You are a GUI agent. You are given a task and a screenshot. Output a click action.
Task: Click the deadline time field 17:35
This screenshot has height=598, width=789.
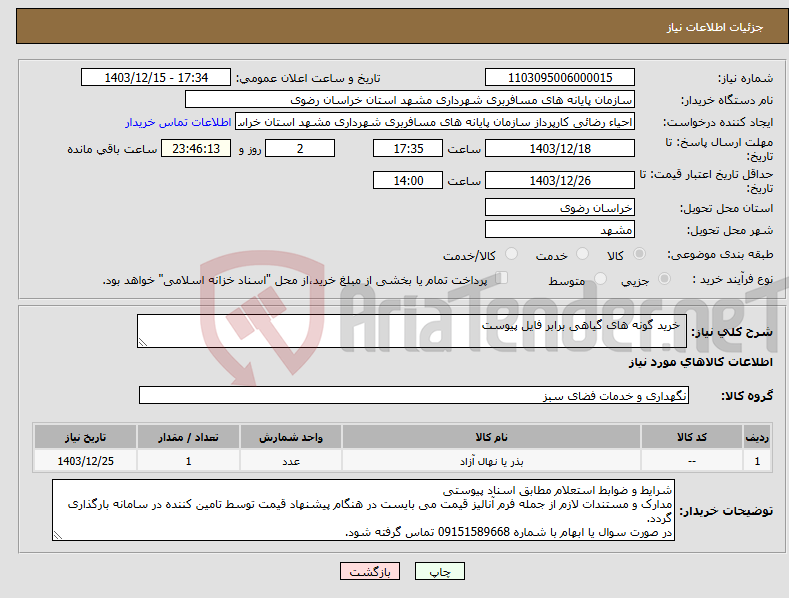pos(408,148)
